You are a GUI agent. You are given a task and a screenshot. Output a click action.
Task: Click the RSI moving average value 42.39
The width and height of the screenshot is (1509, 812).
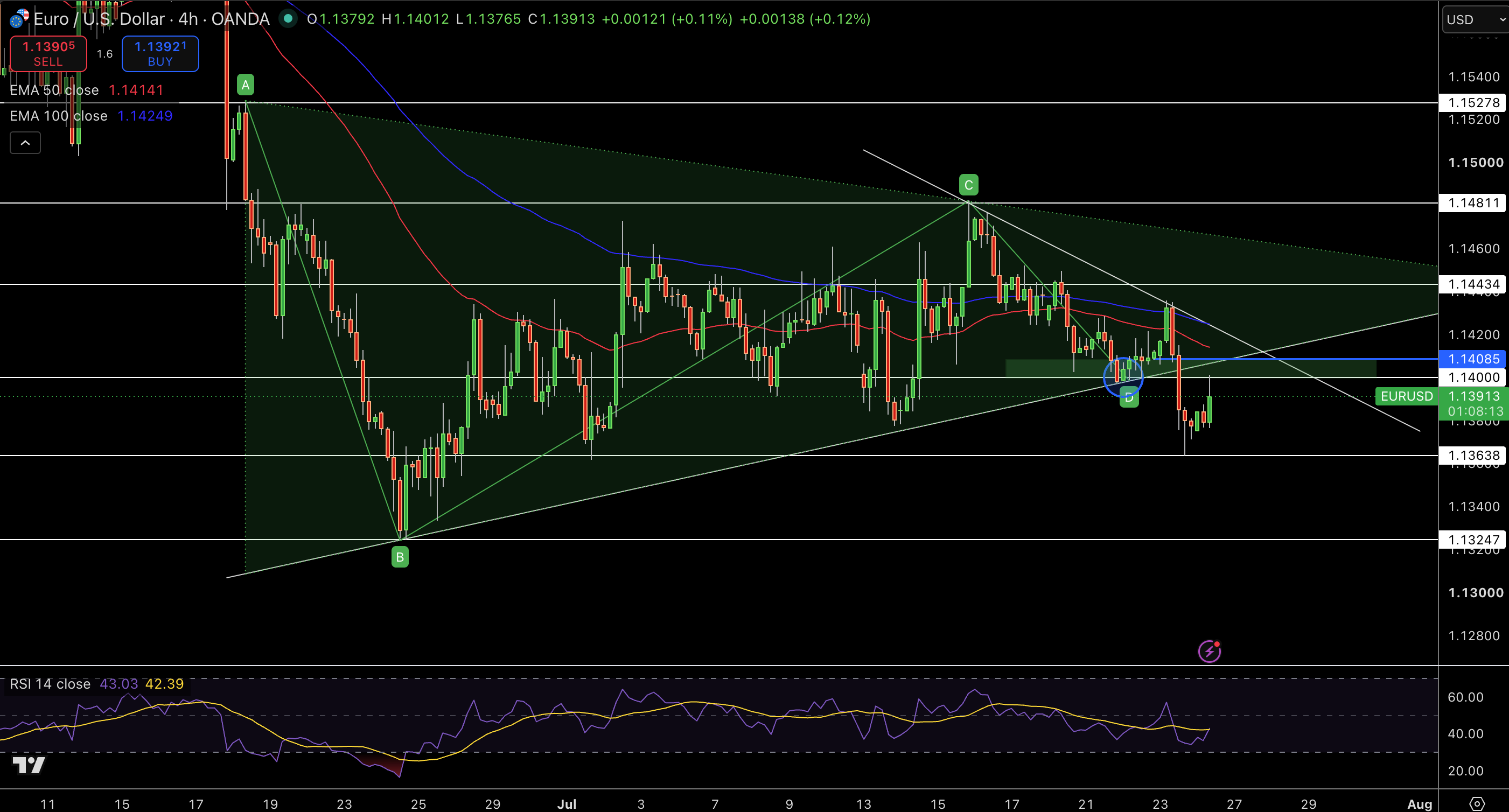pos(165,684)
